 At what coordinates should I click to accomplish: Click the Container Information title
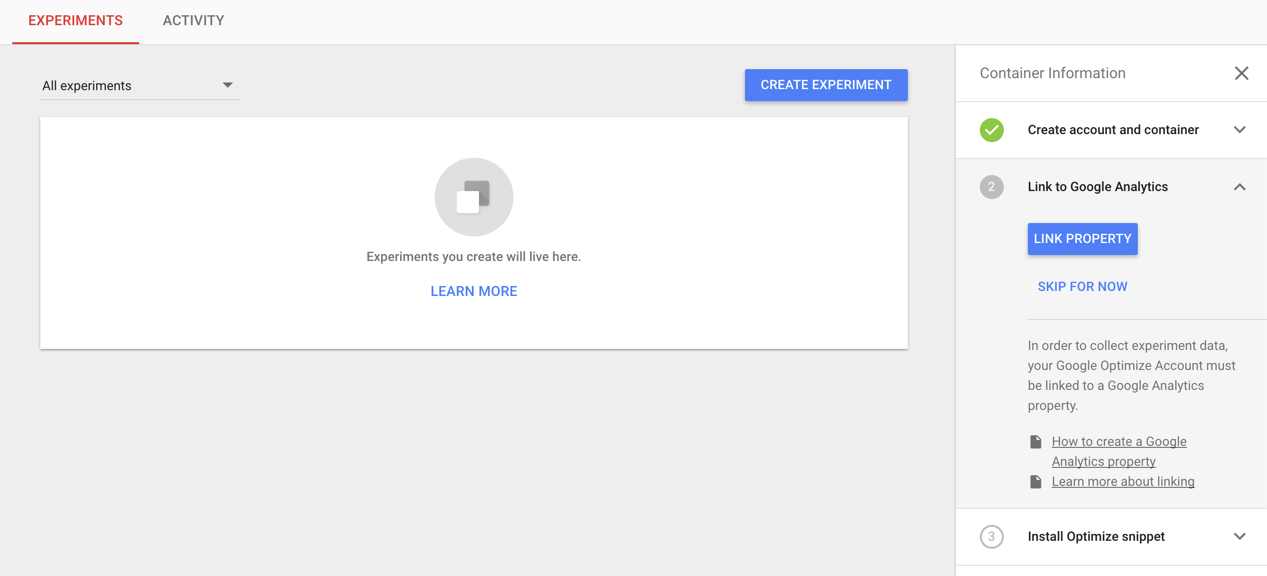click(x=1053, y=73)
